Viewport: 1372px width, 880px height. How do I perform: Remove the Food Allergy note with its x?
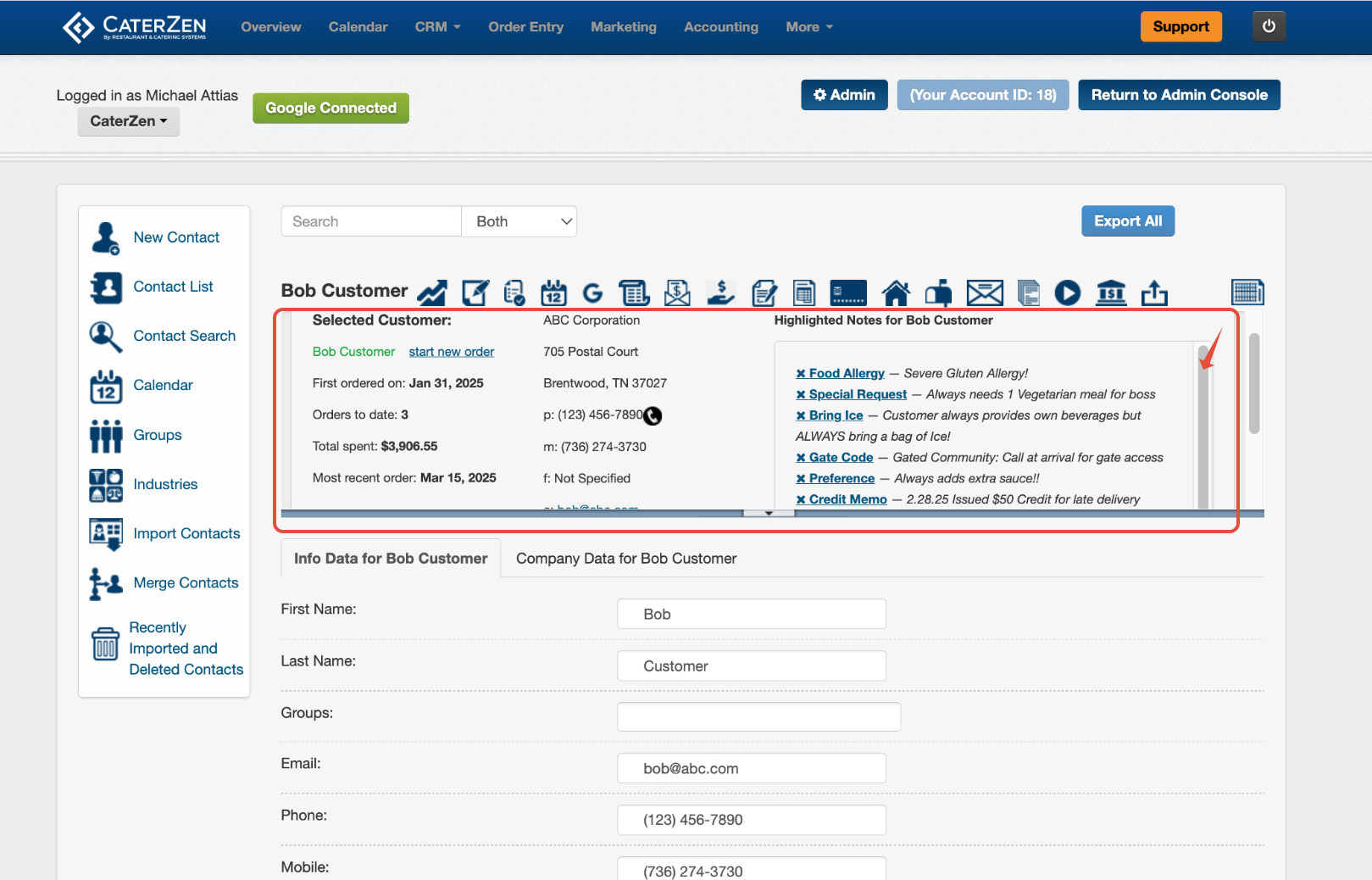pos(801,374)
